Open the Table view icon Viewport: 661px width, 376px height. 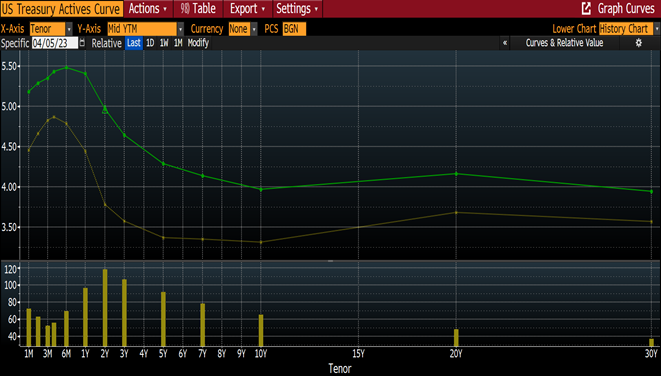click(x=184, y=8)
